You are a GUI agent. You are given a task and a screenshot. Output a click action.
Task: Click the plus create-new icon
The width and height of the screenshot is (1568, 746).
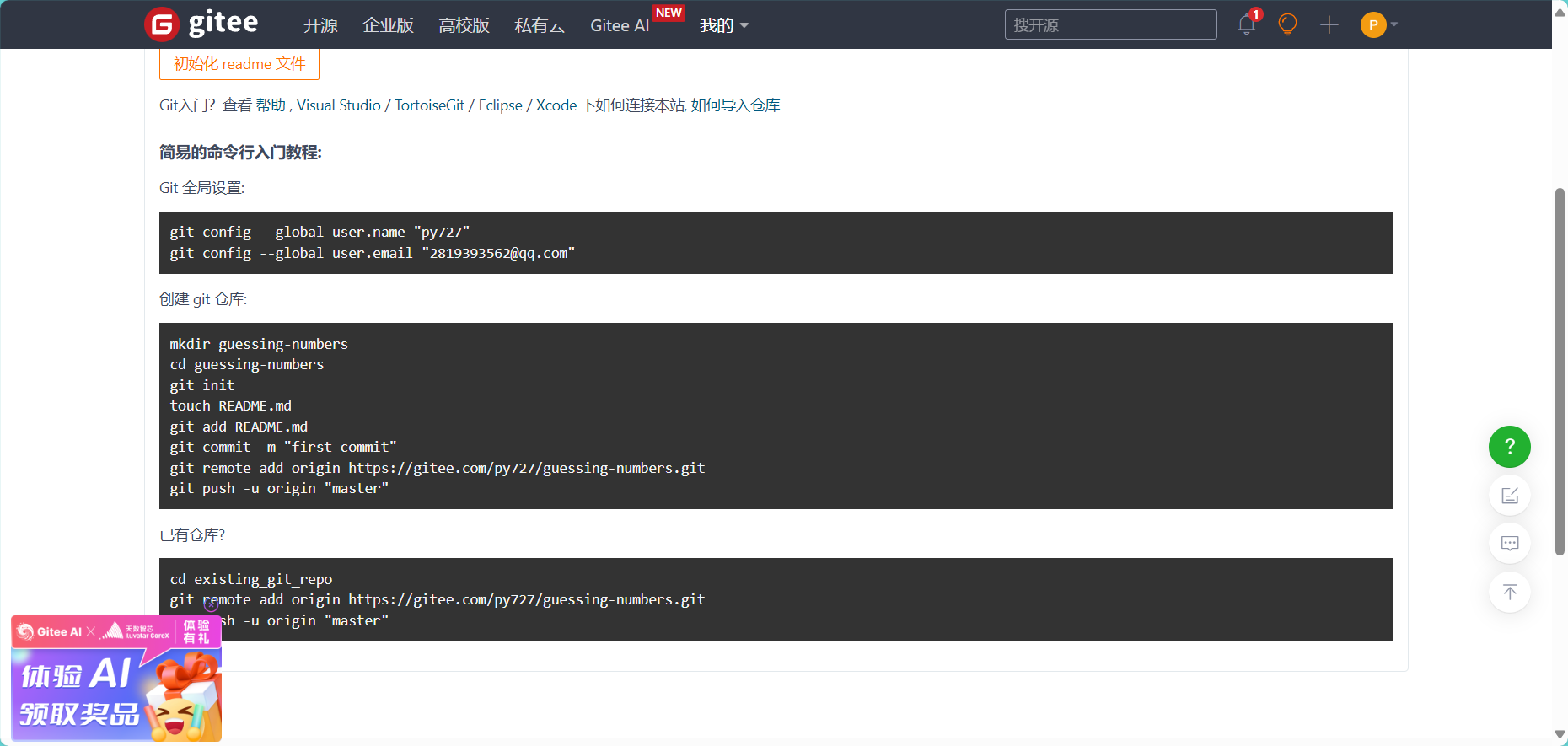pos(1329,24)
